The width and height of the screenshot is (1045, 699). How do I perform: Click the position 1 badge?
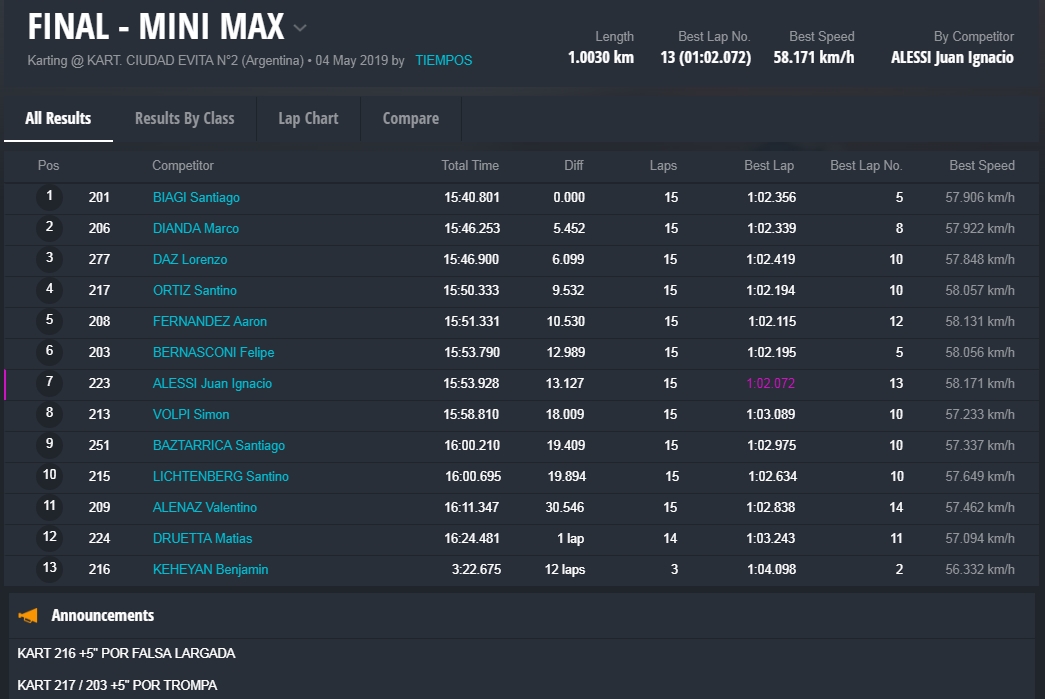tap(50, 197)
